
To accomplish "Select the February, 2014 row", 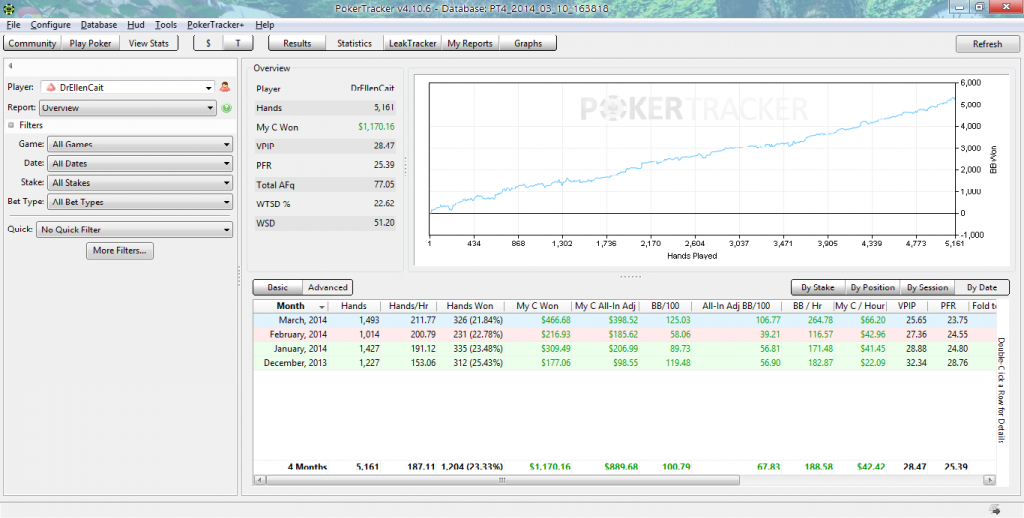I will pyautogui.click(x=625, y=334).
